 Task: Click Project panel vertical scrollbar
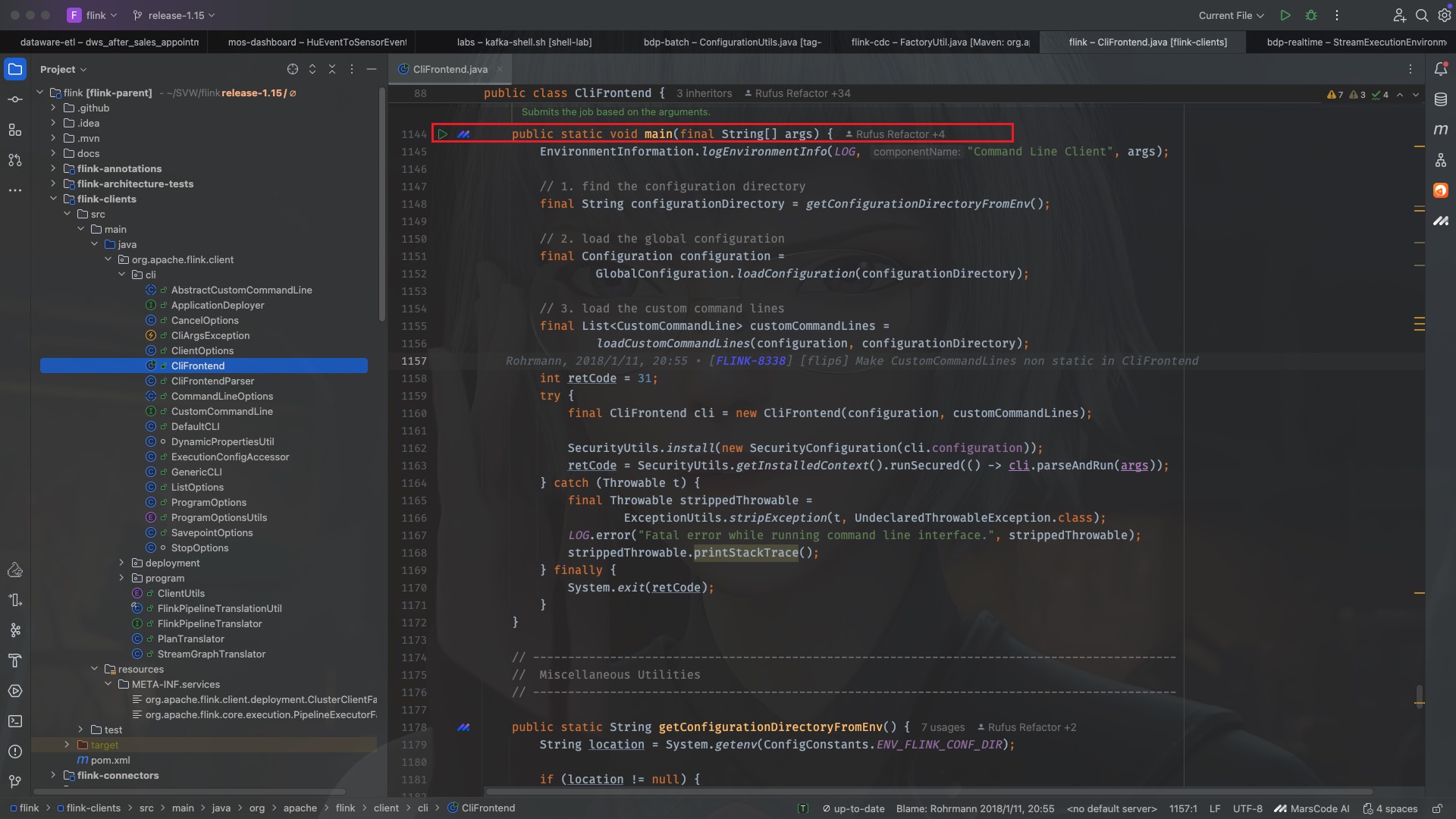pyautogui.click(x=382, y=205)
